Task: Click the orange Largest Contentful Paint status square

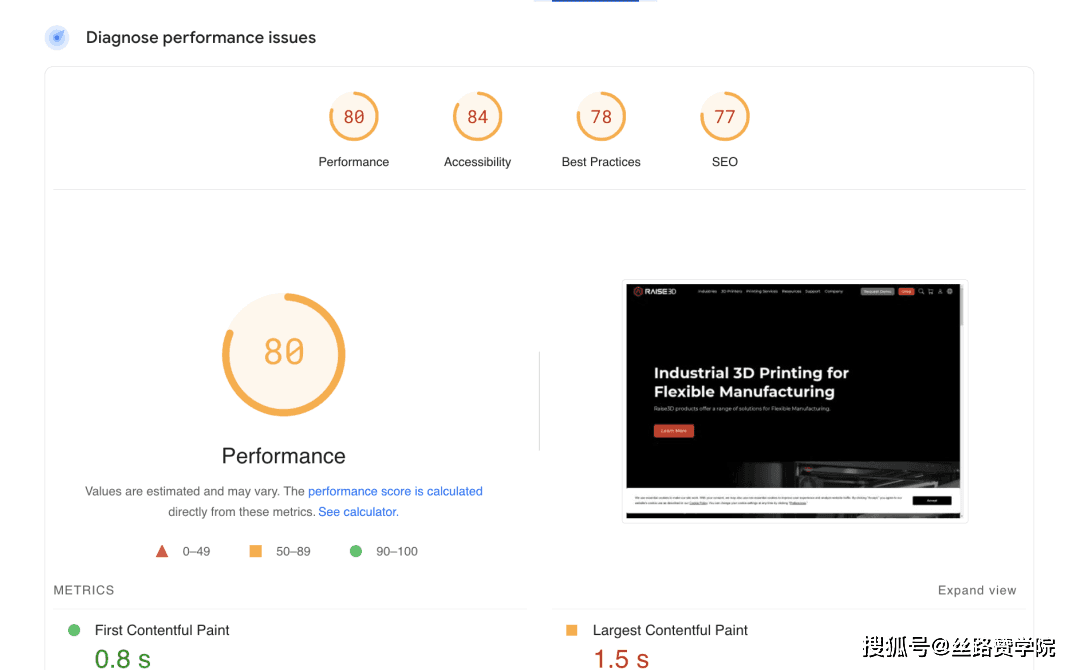Action: tap(572, 630)
